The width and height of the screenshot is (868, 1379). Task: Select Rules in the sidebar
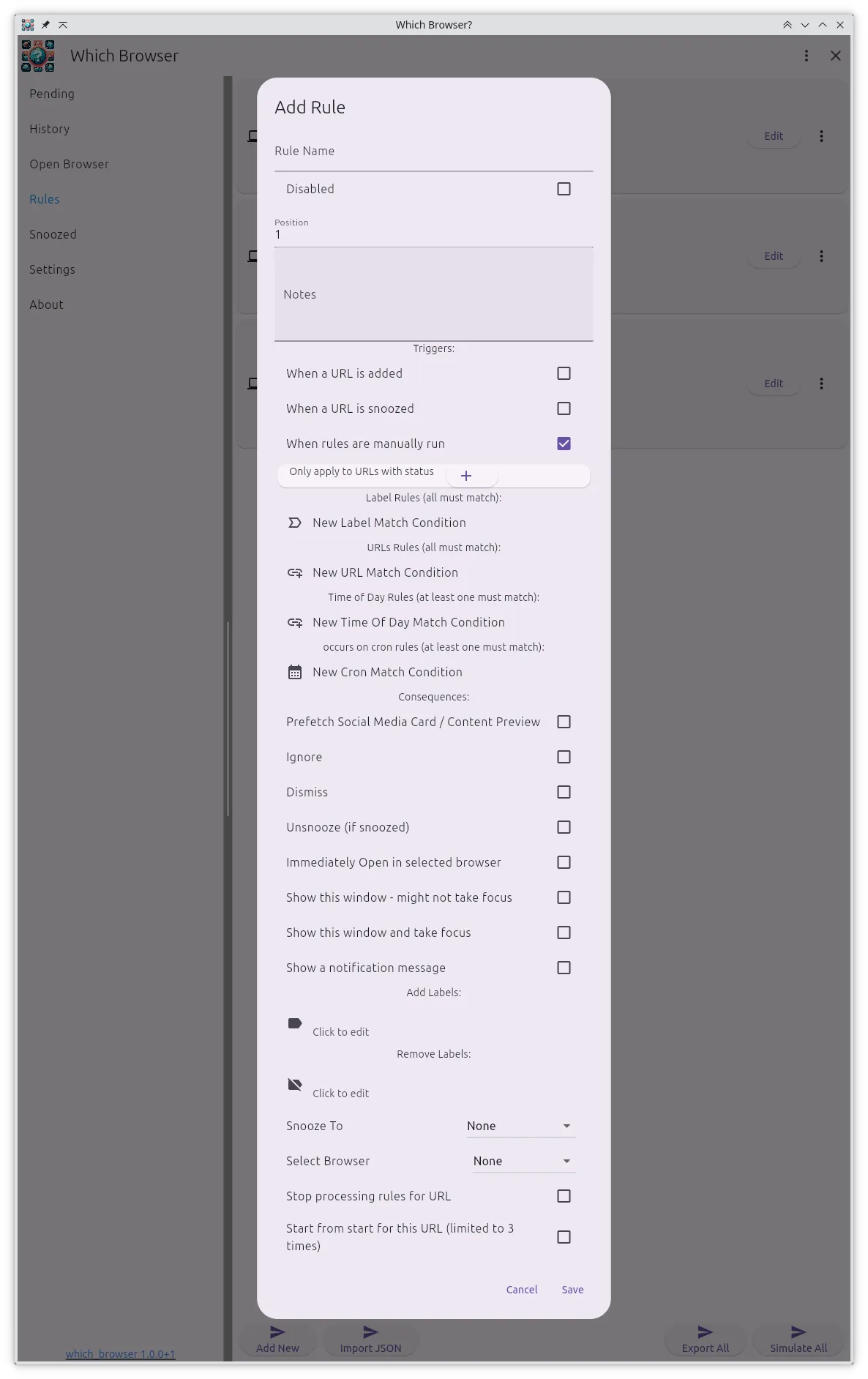[45, 199]
